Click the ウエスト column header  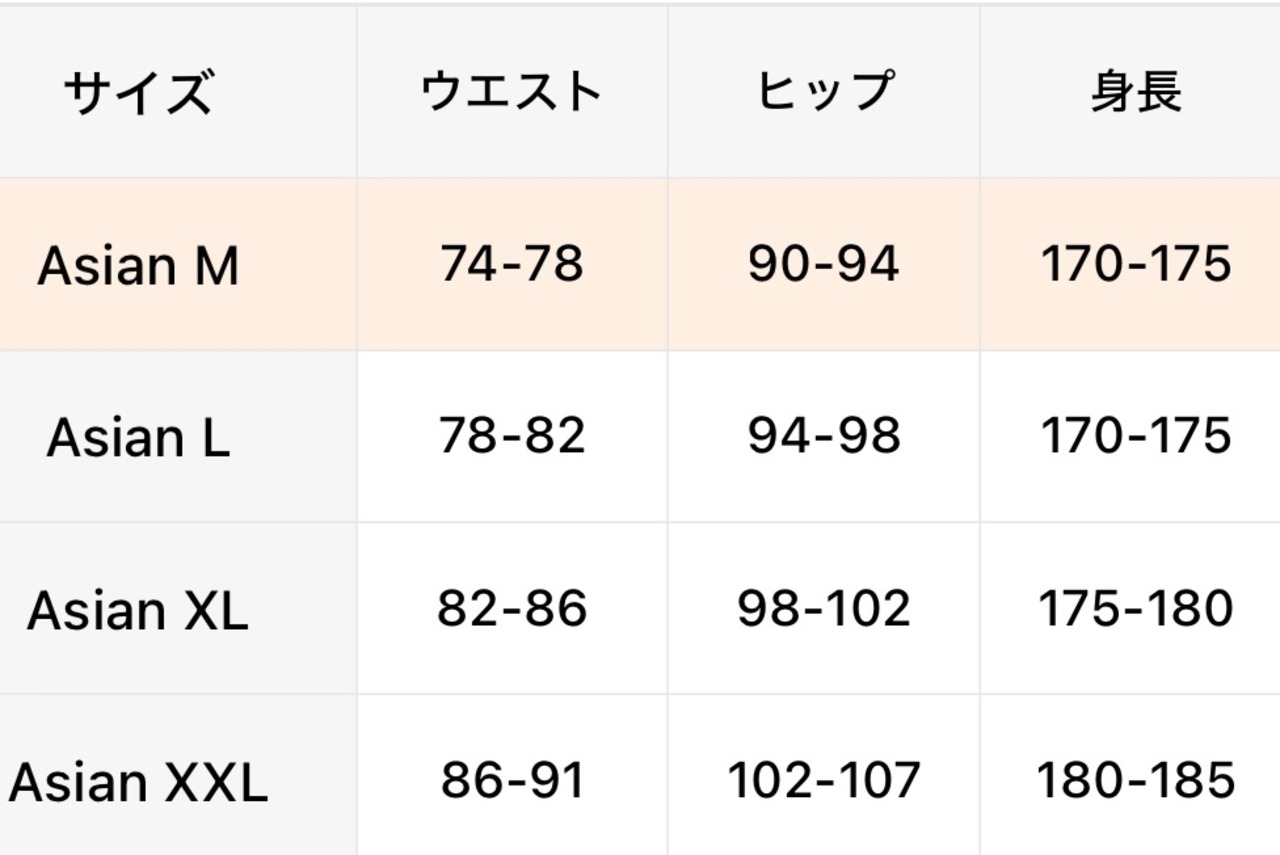511,92
